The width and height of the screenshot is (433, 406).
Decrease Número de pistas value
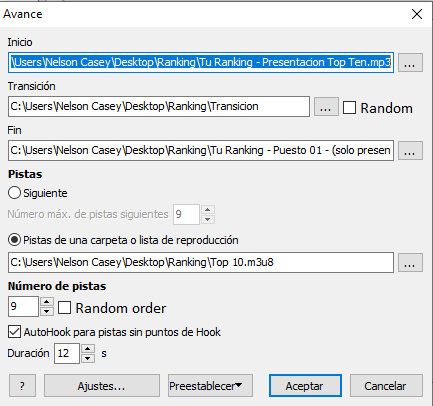coord(47,311)
